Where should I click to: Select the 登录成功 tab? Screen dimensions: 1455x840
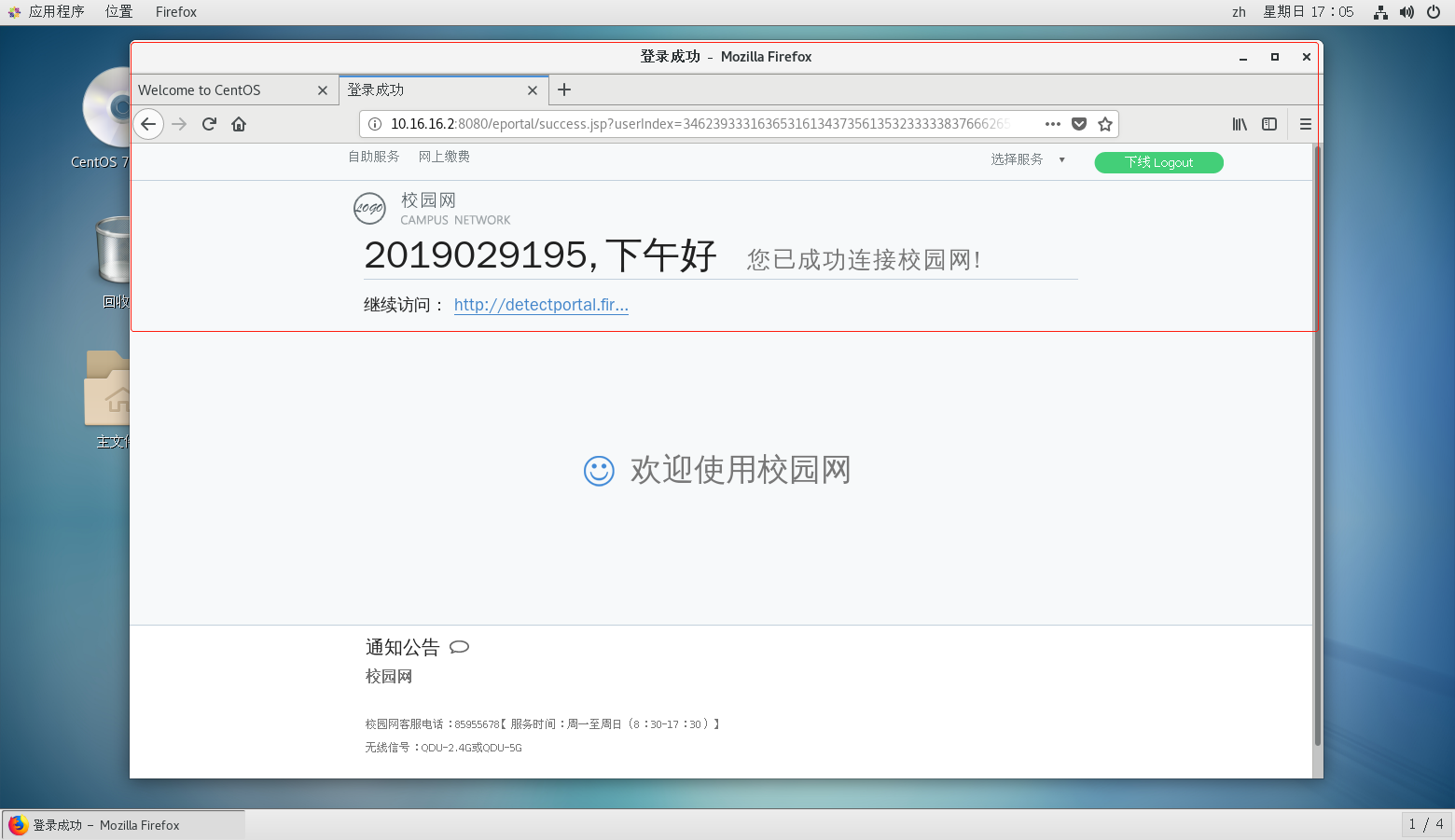(444, 90)
